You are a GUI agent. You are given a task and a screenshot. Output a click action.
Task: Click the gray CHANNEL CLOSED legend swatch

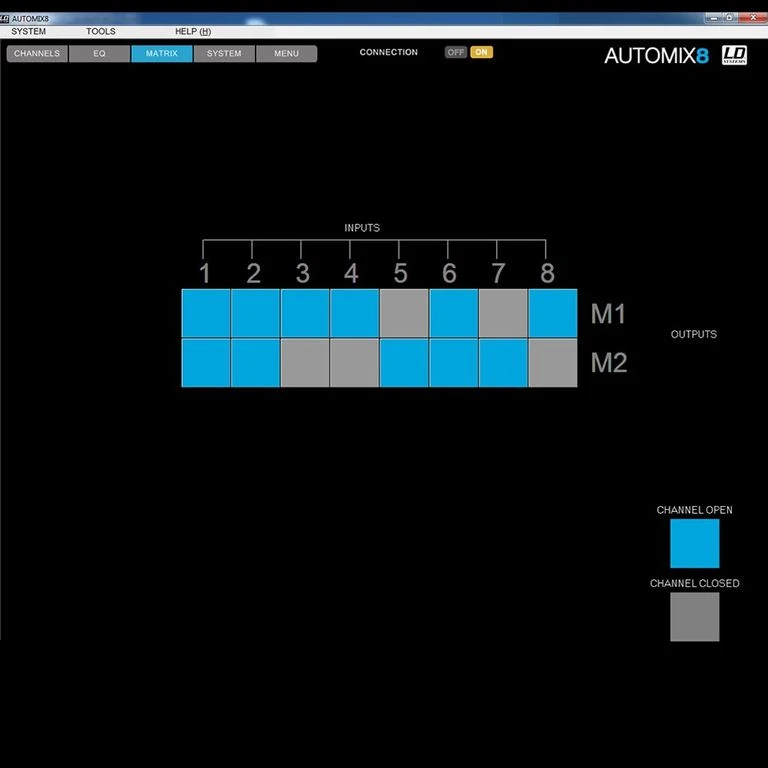pos(694,617)
